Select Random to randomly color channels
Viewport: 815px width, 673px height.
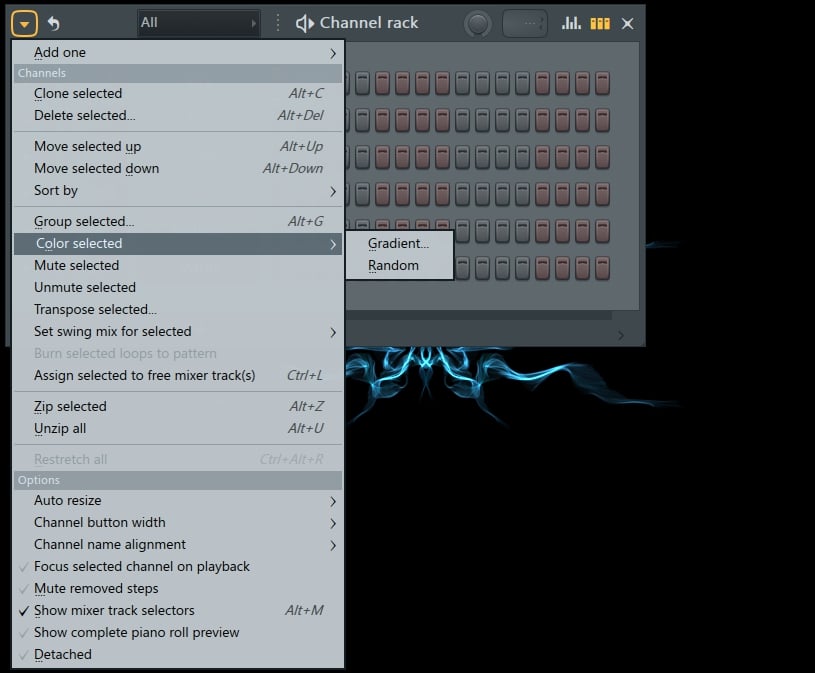coord(394,266)
